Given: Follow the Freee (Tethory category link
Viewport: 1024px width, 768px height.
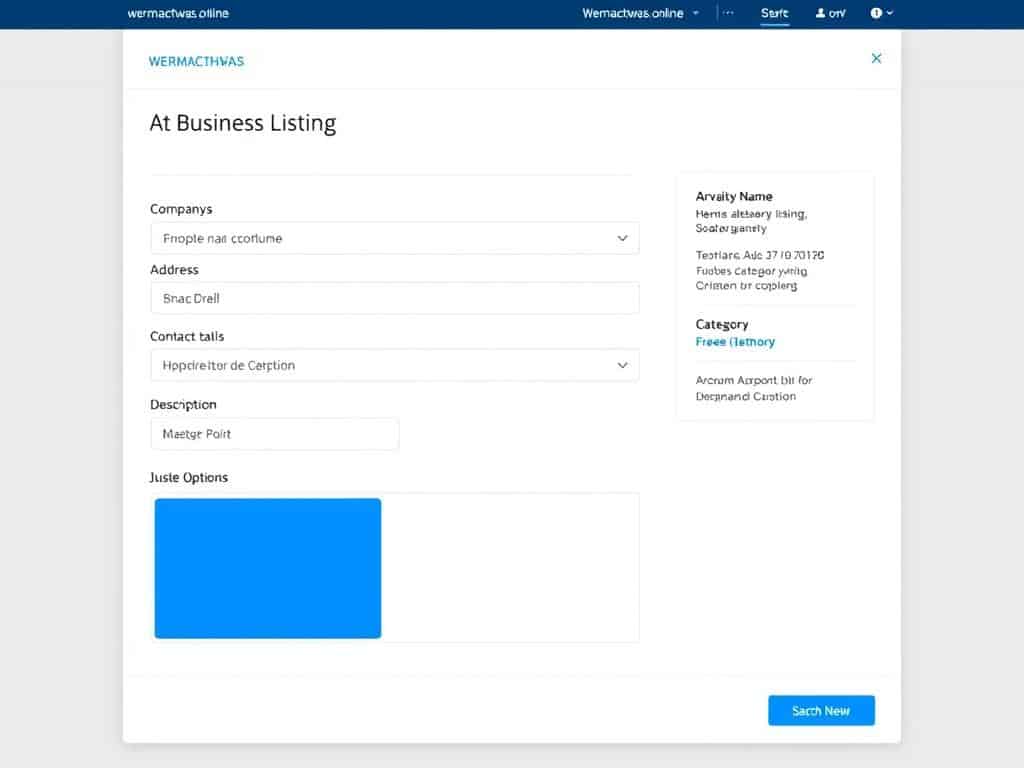Looking at the screenshot, I should [x=735, y=342].
